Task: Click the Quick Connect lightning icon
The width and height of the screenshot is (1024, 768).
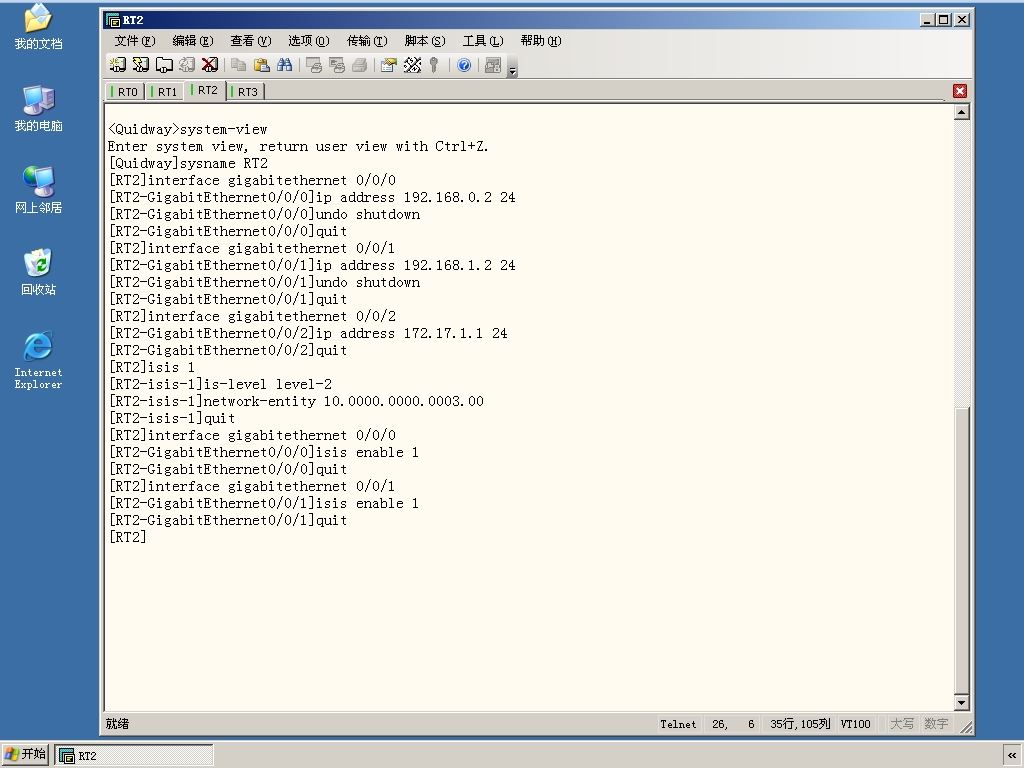Action: click(140, 65)
